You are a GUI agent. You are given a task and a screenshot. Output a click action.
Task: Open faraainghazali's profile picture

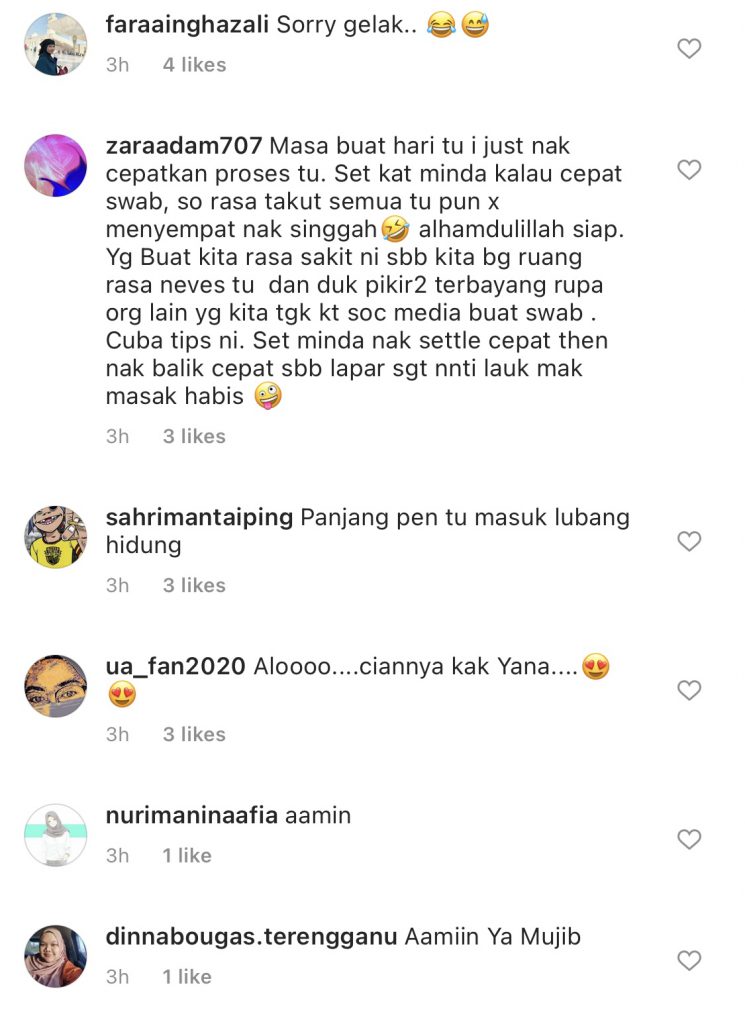pos(55,44)
